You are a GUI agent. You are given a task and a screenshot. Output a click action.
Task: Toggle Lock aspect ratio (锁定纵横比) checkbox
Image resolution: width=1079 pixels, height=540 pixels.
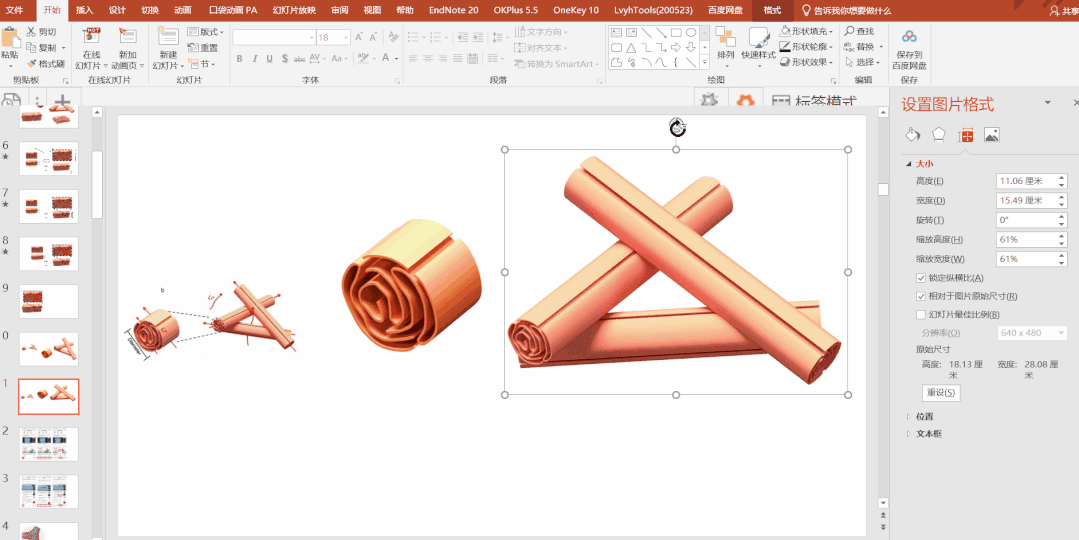click(921, 278)
